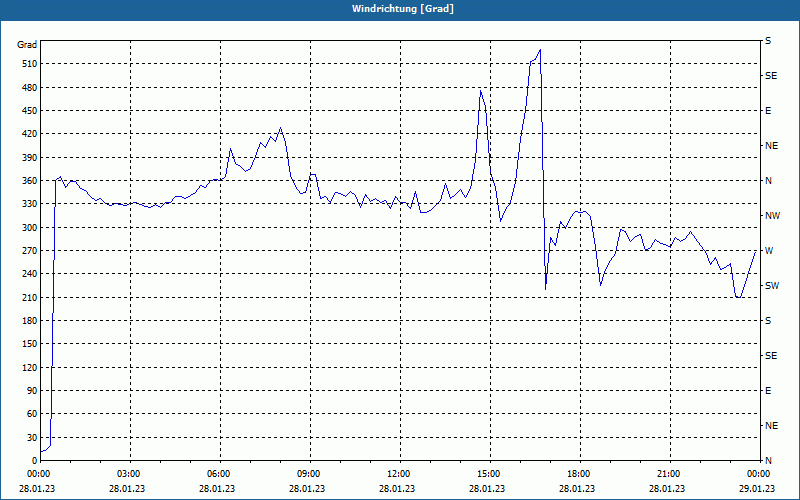Click the 510 y-axis value

point(30,64)
